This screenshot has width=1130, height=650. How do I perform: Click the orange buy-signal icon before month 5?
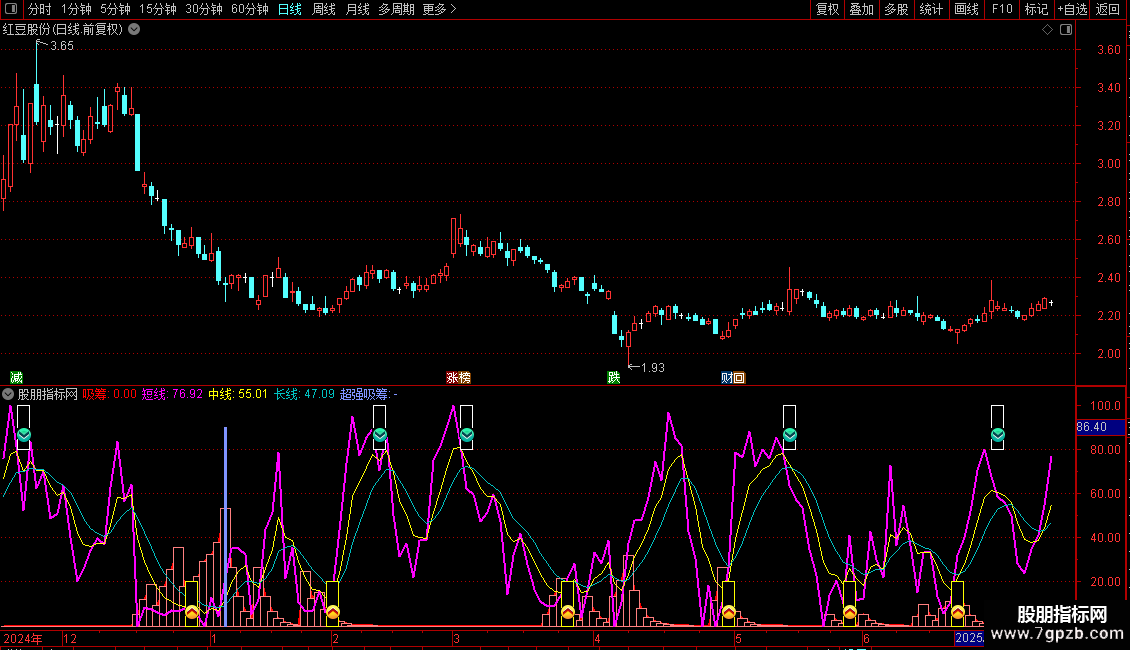(729, 613)
